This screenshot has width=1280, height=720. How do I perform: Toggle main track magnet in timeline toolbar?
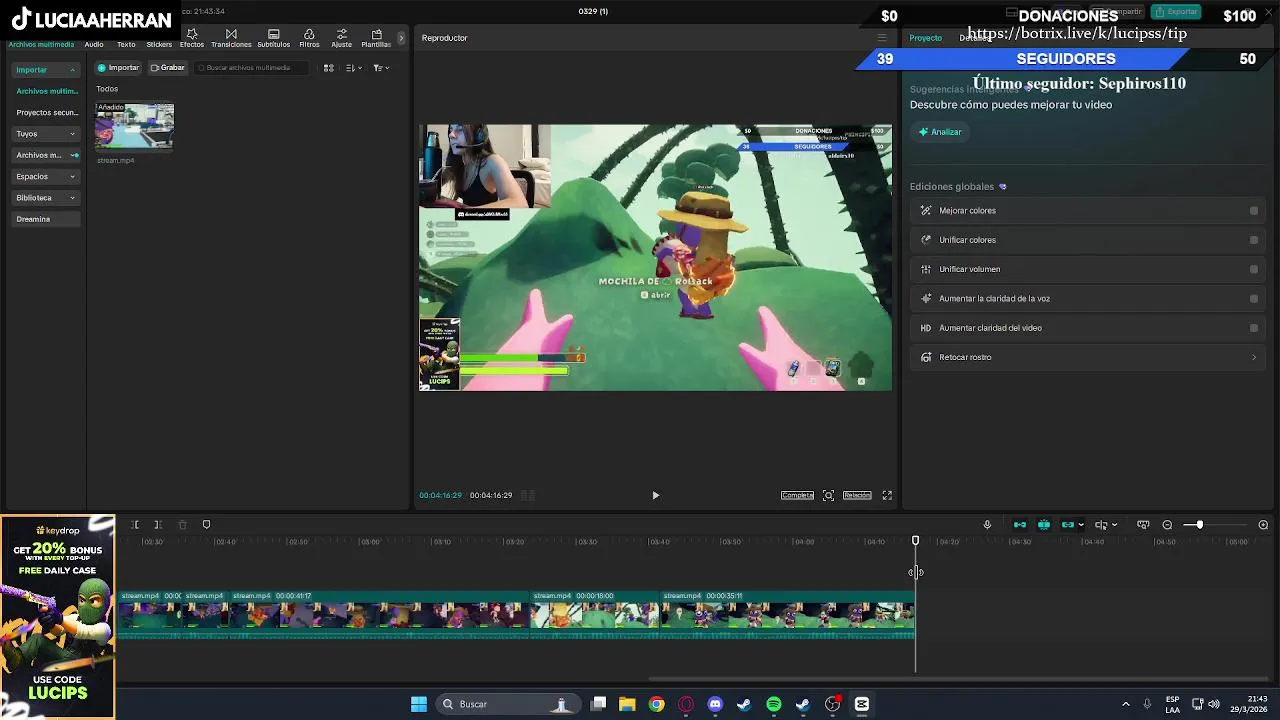coord(1020,525)
